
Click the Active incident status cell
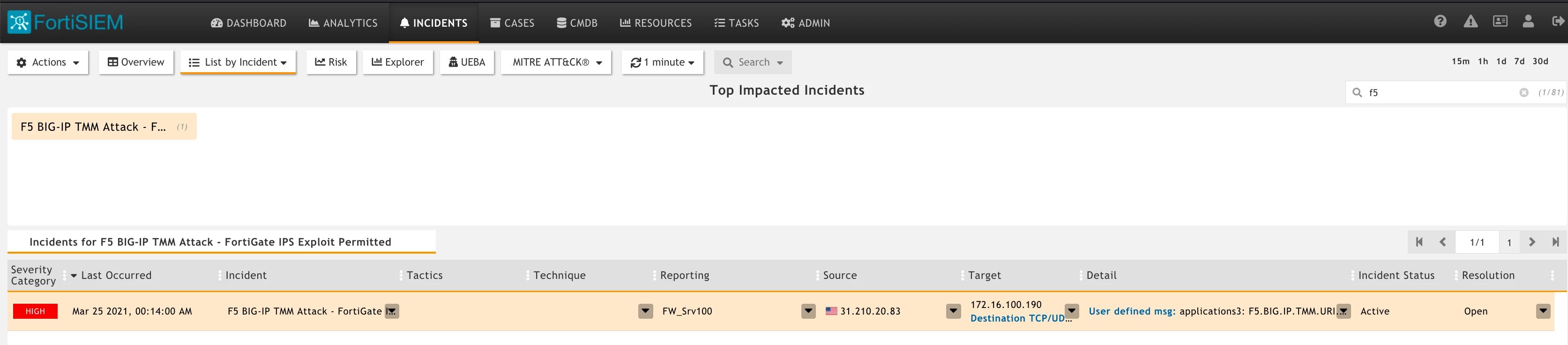point(1374,312)
